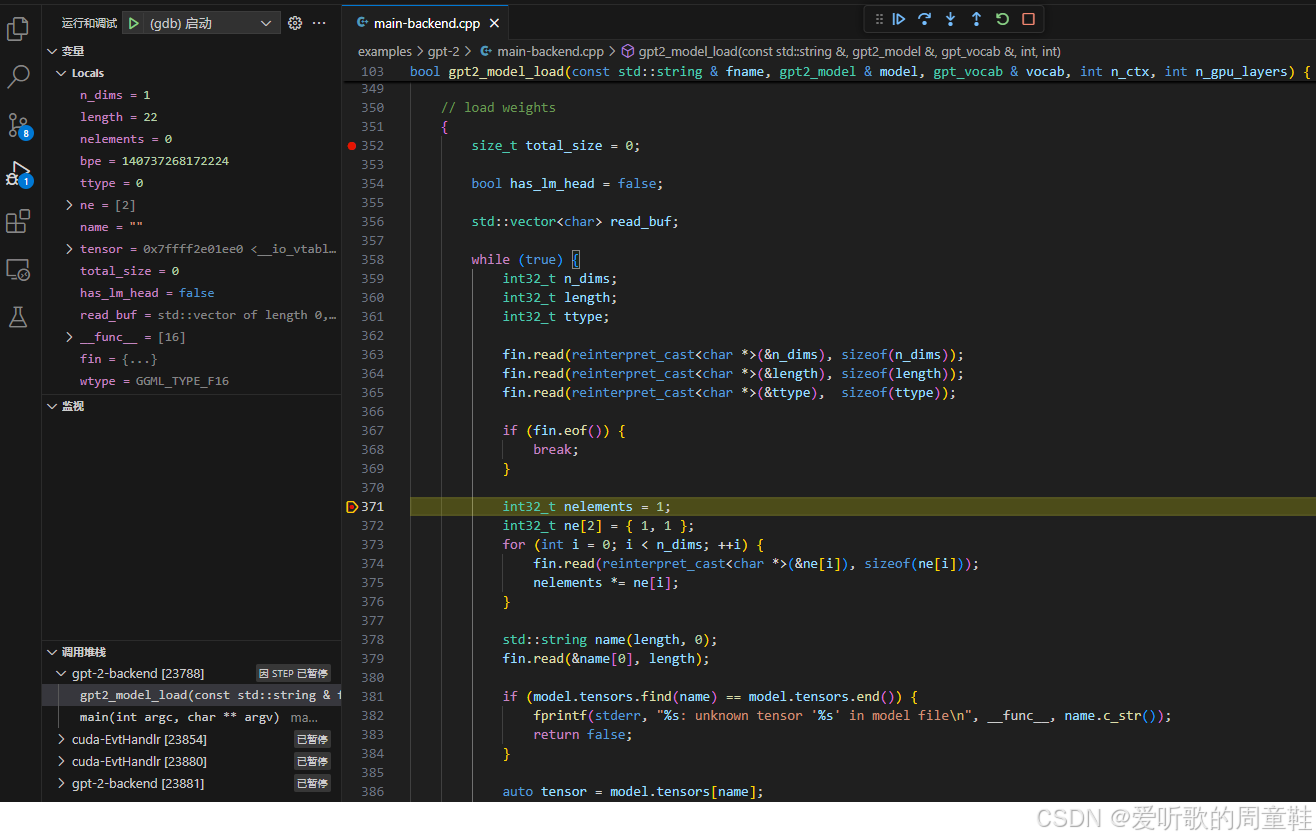Place cursor on 'std::vector<char> read_buf;' line
1316x840 pixels.
tap(575, 222)
